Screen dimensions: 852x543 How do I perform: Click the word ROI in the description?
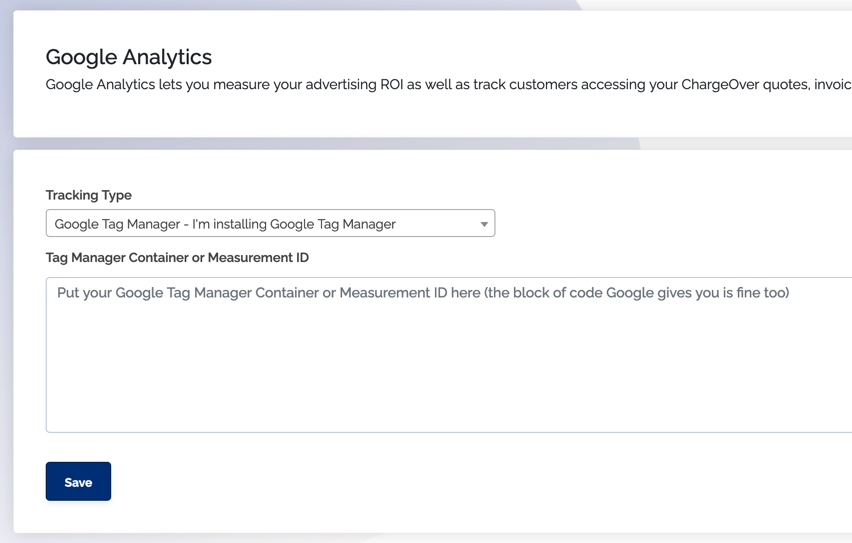[x=391, y=85]
